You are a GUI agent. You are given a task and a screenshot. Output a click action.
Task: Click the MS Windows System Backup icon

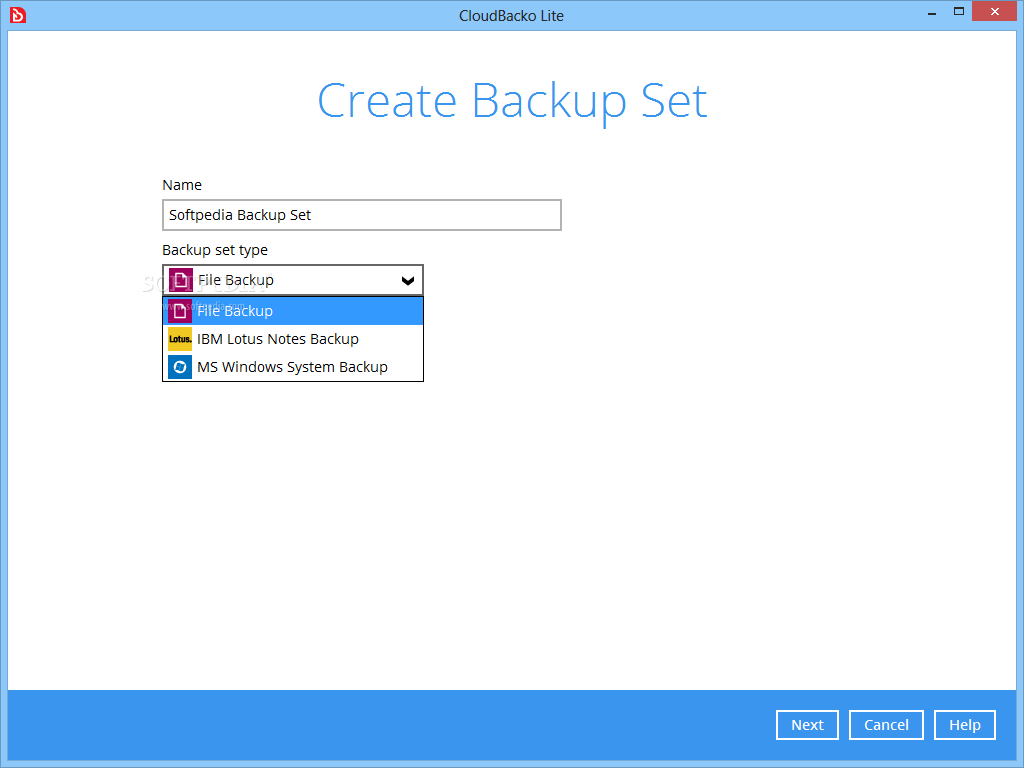pyautogui.click(x=180, y=367)
